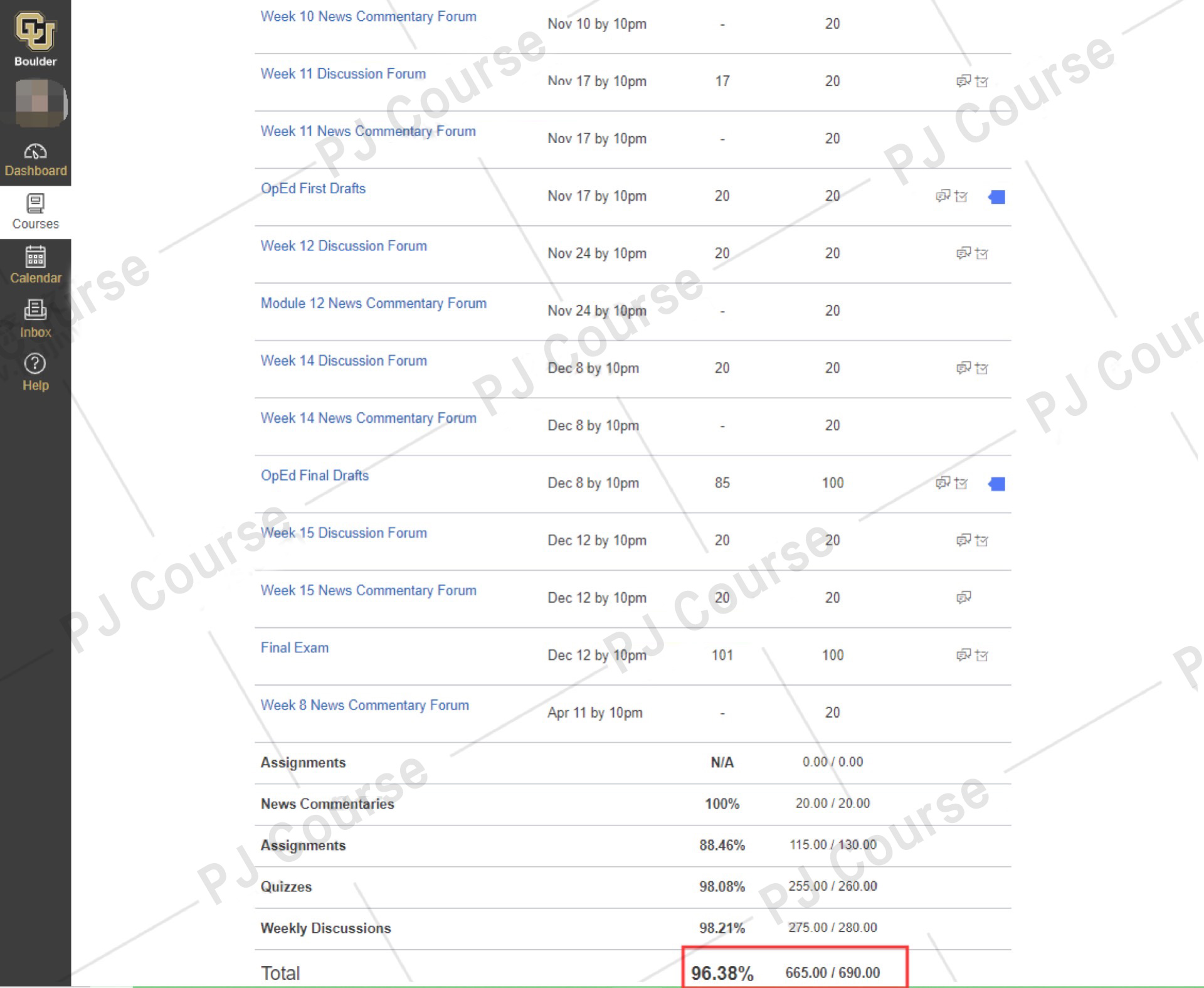Select Final Exam due date Dec 12 by 10pm
The image size is (1204, 988).
[x=597, y=655]
